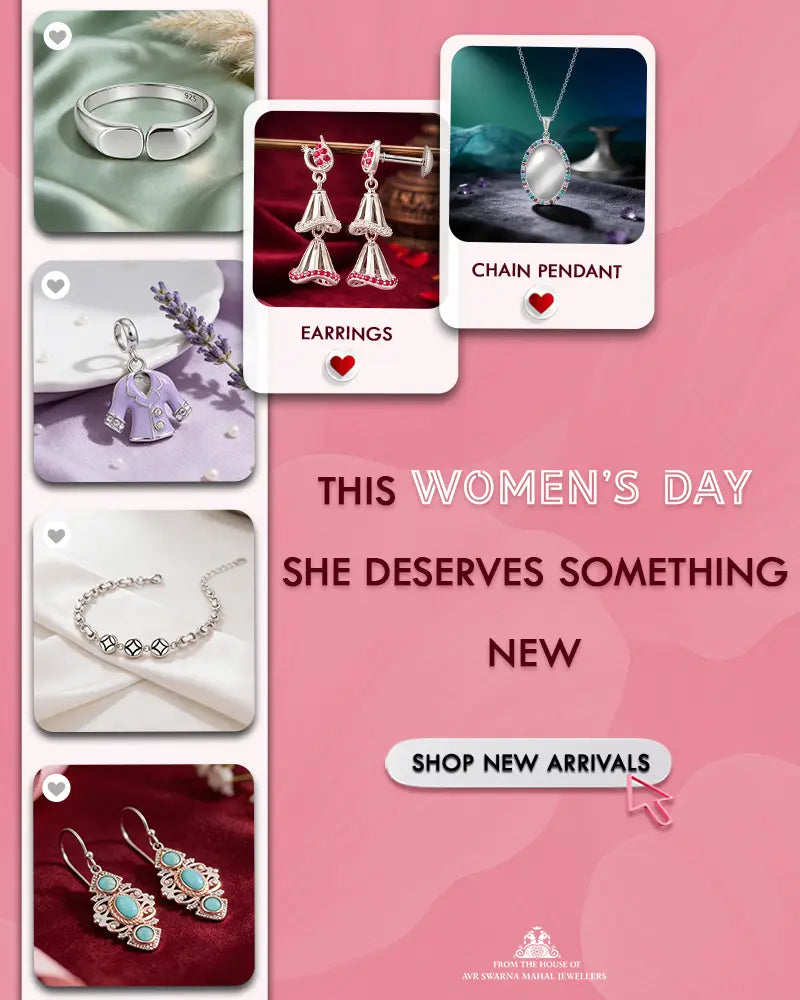Click the Women's Day headline text

[535, 489]
